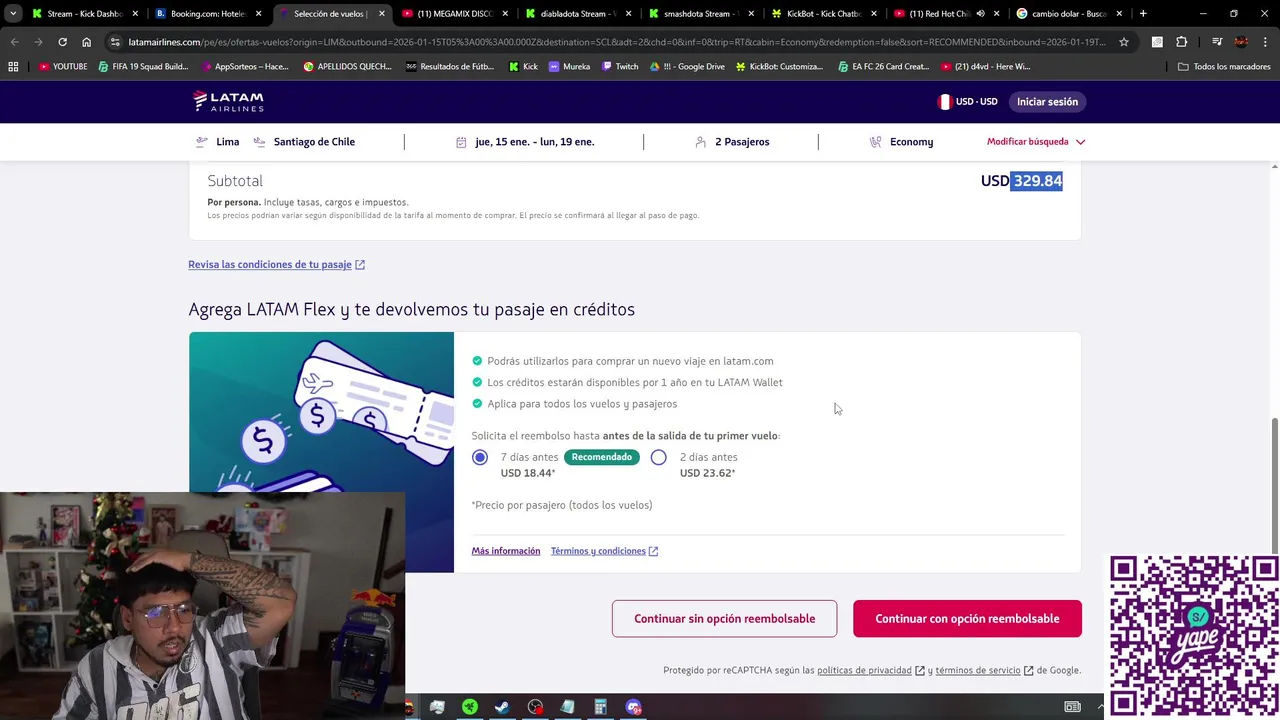Switch to smashdota Stream tab
The image size is (1280, 720).
pos(701,14)
